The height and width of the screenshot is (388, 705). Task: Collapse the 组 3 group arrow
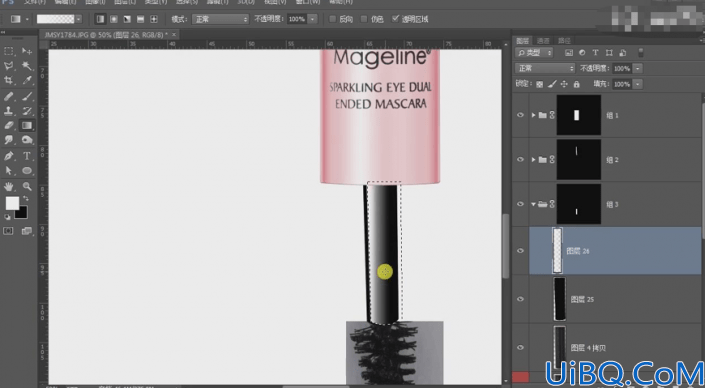tap(533, 204)
